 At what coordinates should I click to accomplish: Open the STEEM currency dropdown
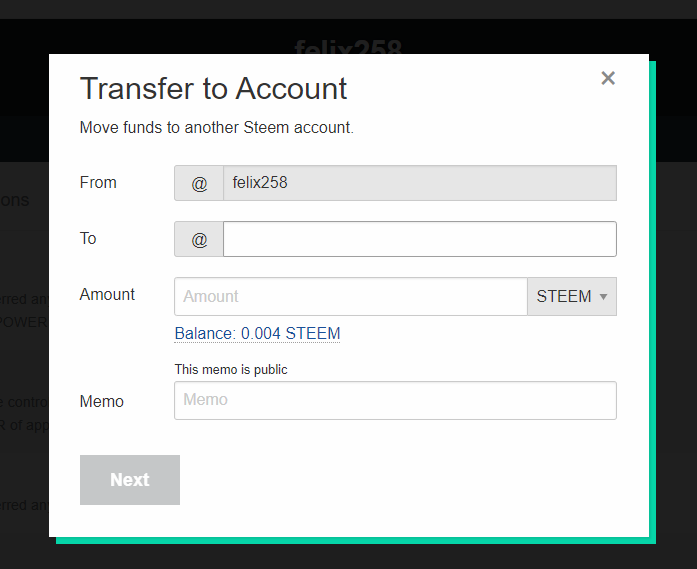pos(572,297)
